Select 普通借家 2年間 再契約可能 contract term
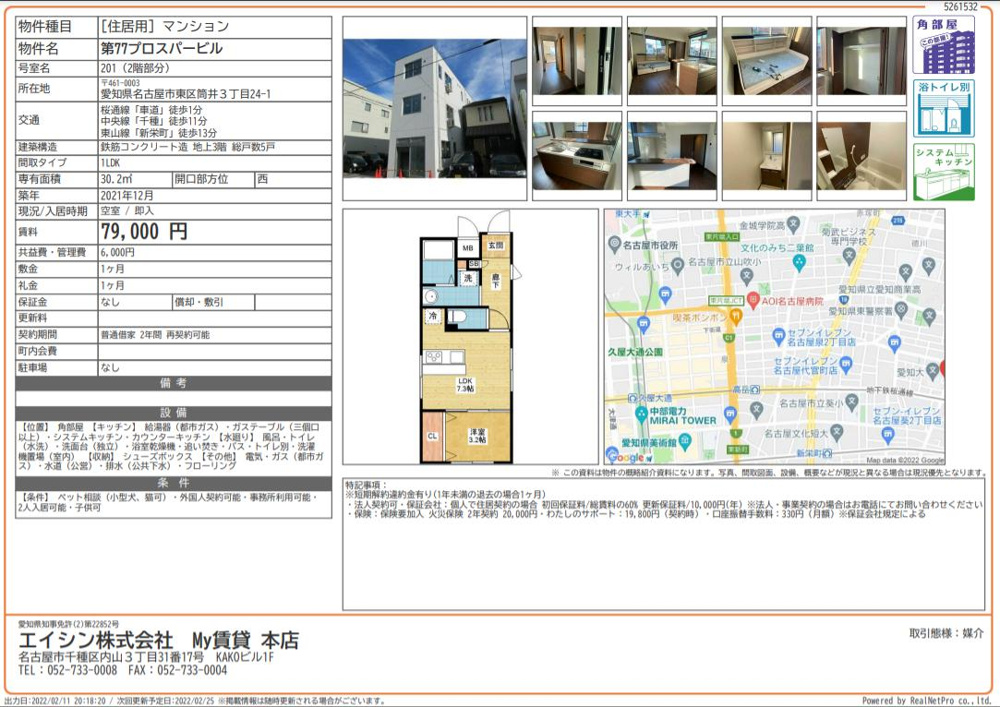Viewport: 1000px width, 707px height. point(155,335)
